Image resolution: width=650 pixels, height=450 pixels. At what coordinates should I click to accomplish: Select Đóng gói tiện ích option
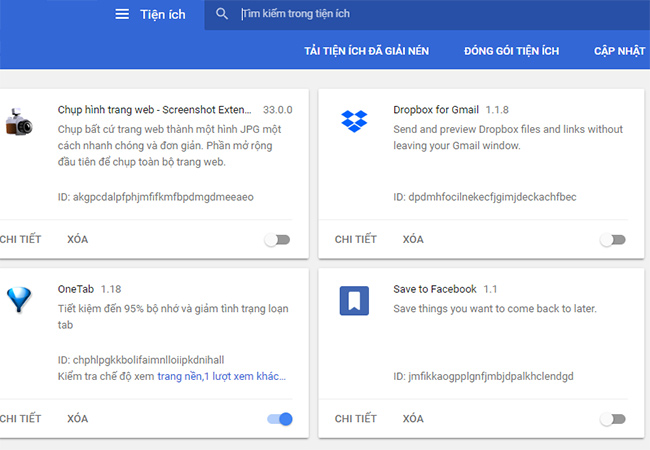tap(511, 51)
